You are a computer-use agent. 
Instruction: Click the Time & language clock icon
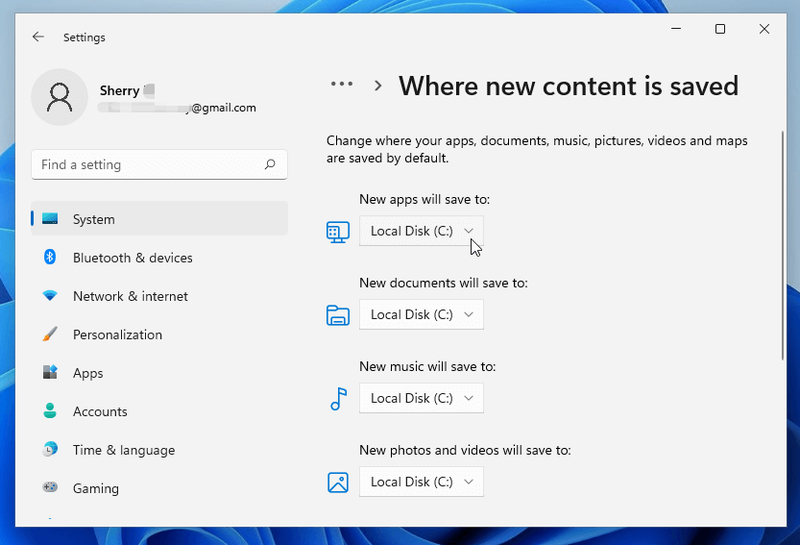pyautogui.click(x=49, y=450)
